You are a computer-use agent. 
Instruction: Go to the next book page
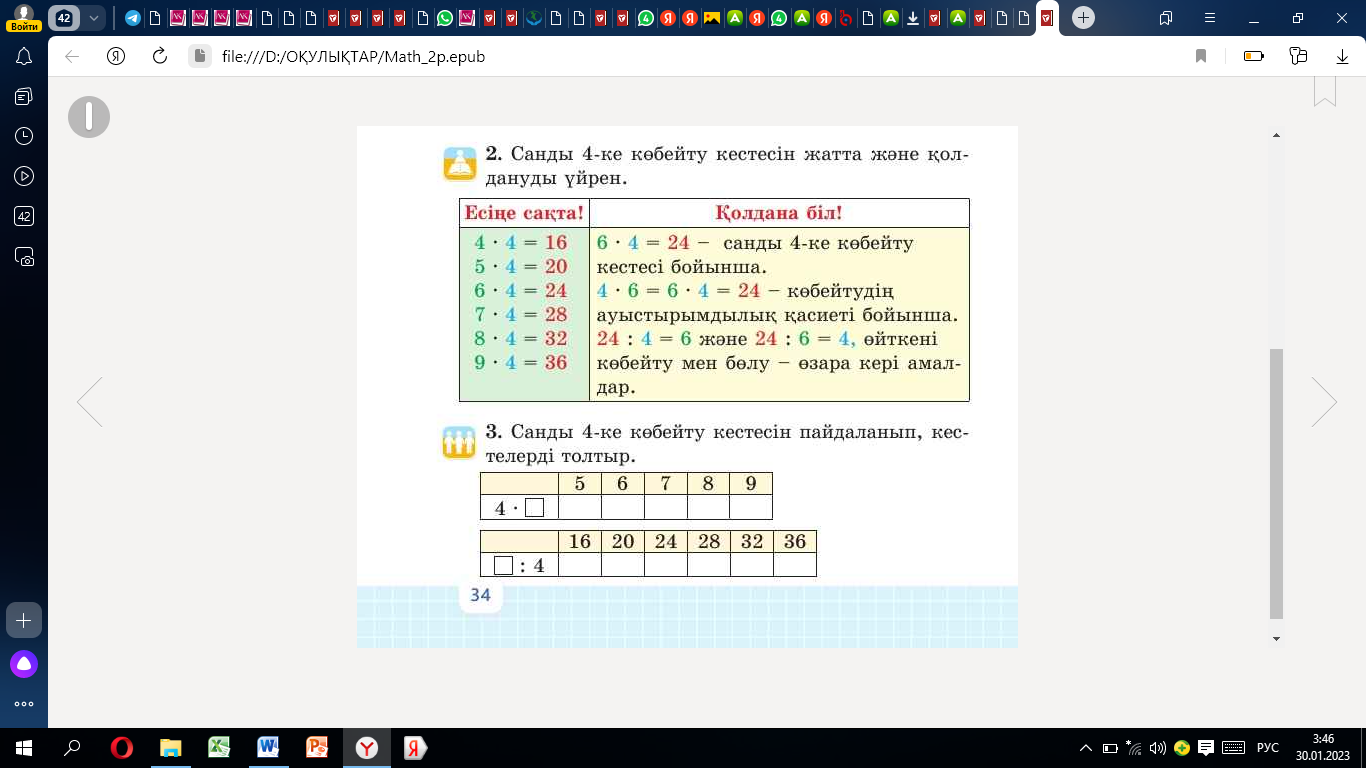[x=1325, y=402]
